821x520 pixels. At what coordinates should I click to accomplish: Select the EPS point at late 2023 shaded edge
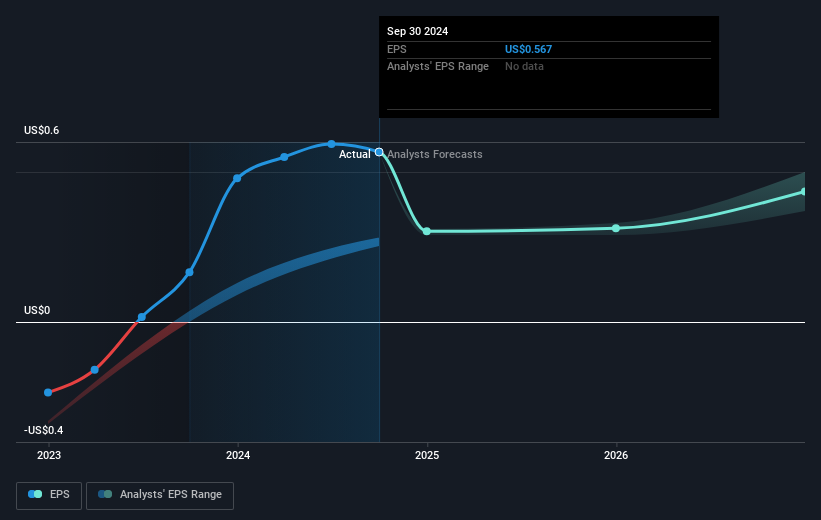coord(190,272)
